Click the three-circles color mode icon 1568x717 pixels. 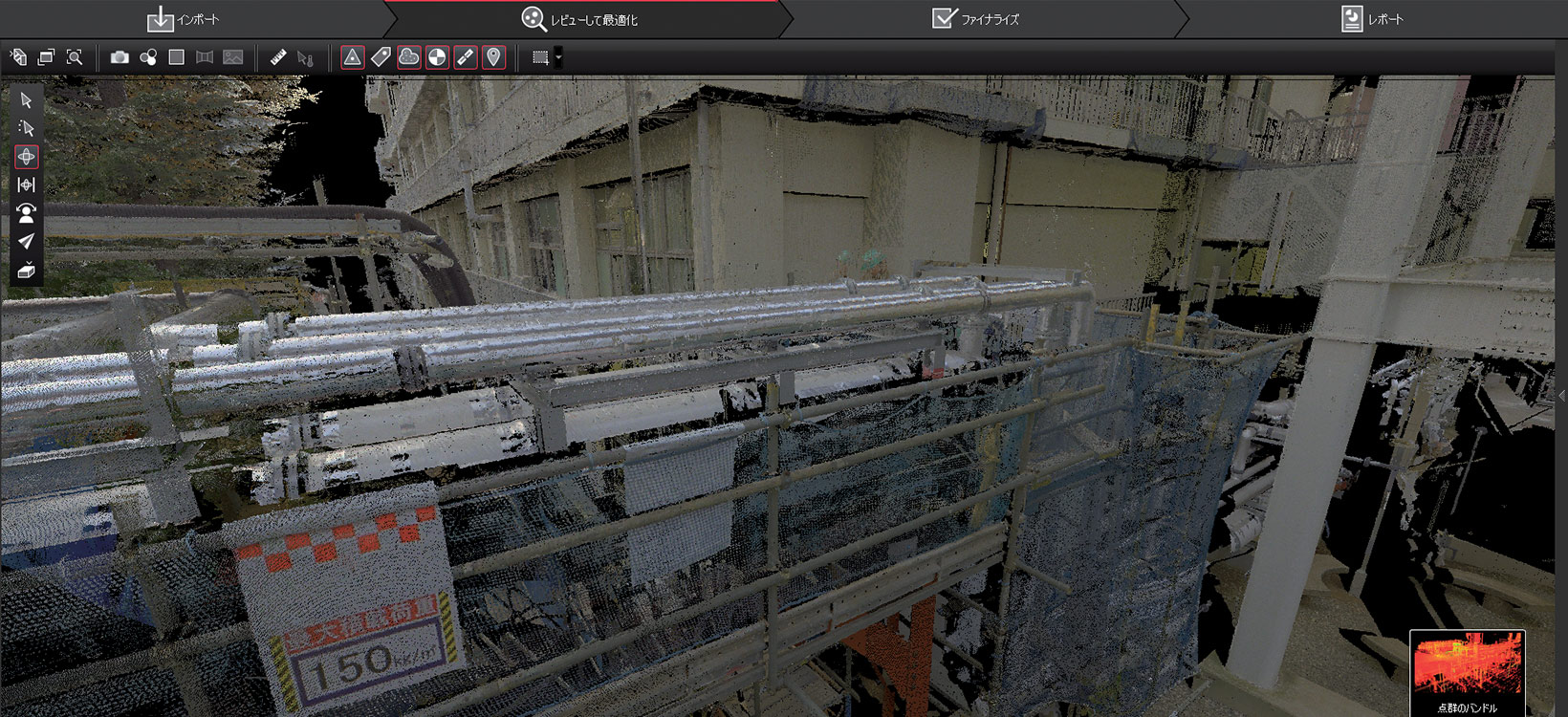148,57
